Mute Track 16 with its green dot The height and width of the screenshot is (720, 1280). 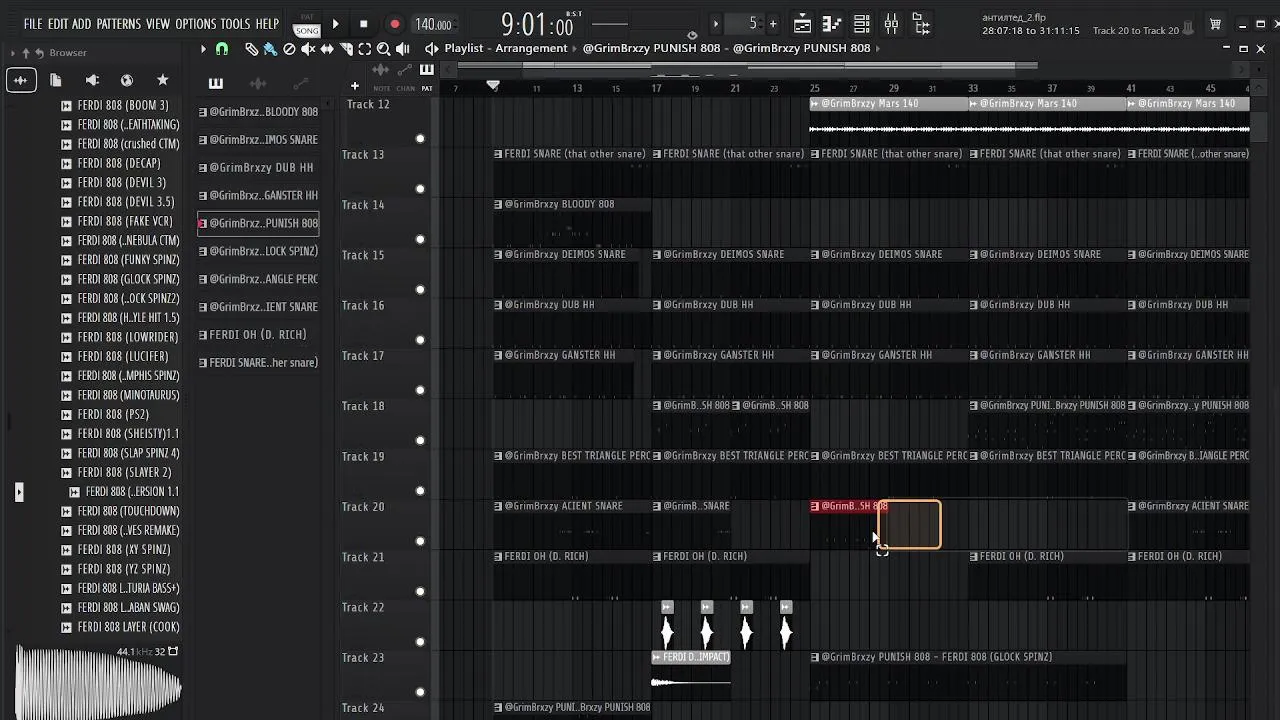click(420, 340)
